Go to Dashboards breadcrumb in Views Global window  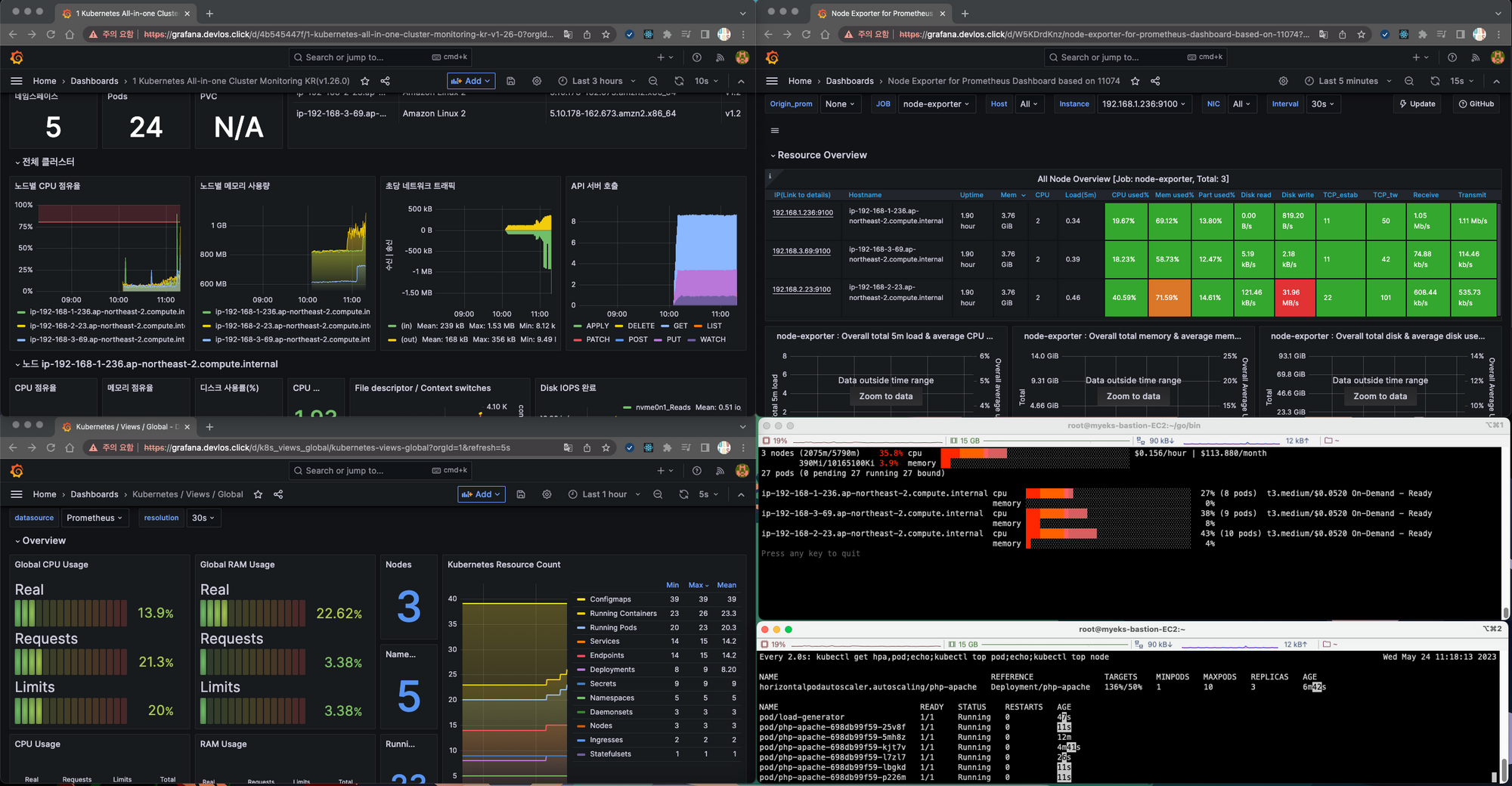coord(94,494)
